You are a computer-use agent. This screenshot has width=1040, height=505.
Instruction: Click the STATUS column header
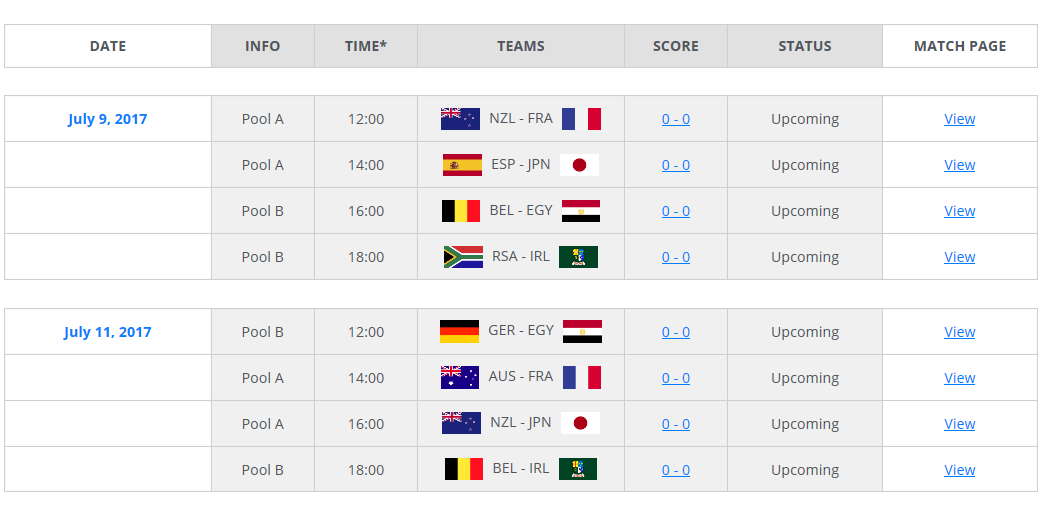tap(805, 46)
